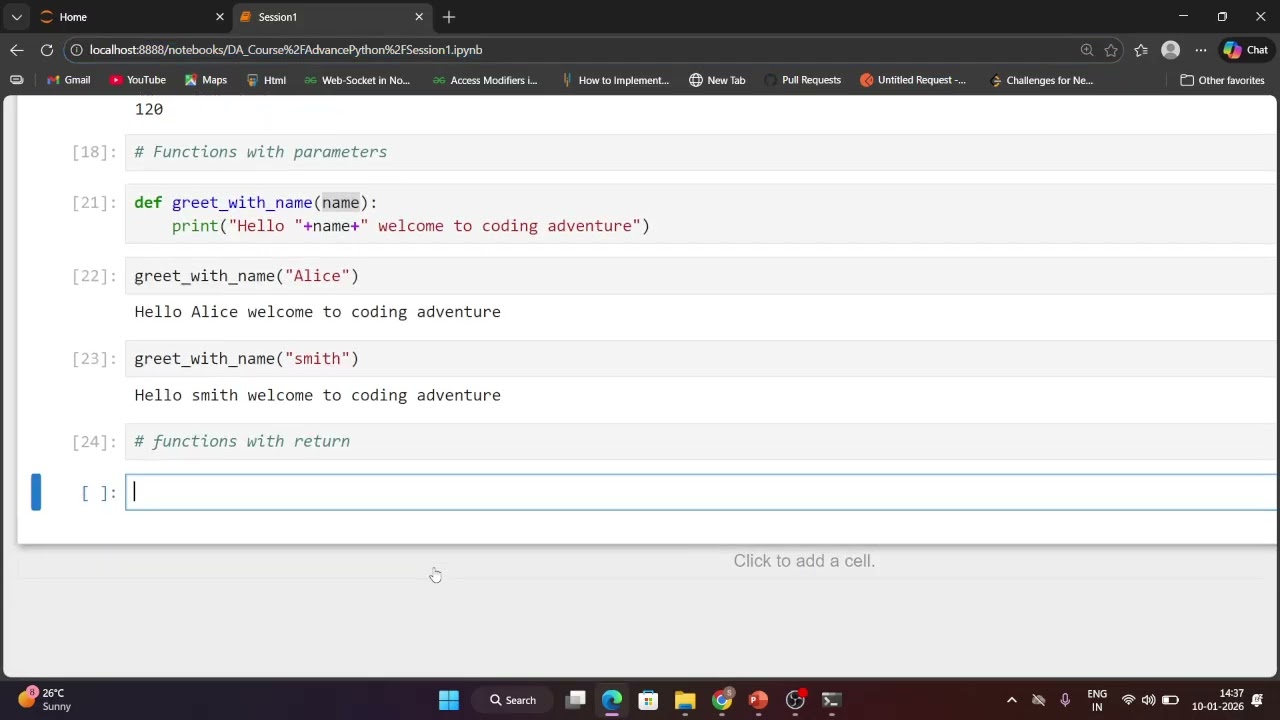Open the YouTube bookmark
The image size is (1280, 720).
[x=138, y=80]
